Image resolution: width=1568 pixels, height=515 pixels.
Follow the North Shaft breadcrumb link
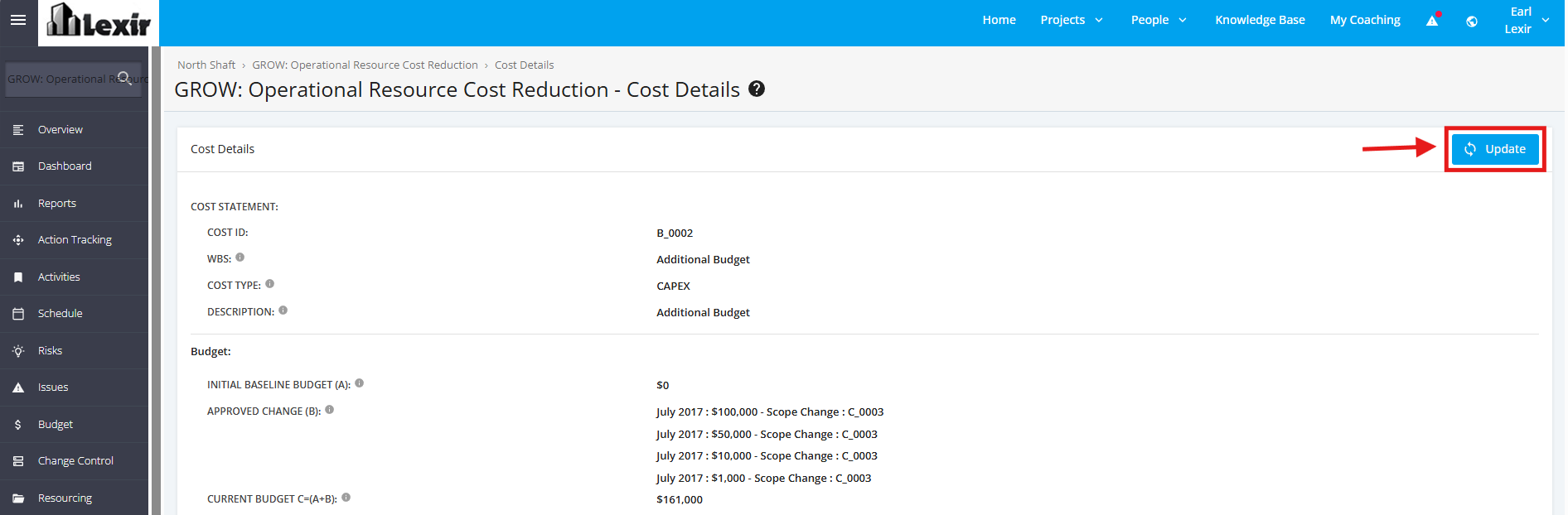point(206,65)
